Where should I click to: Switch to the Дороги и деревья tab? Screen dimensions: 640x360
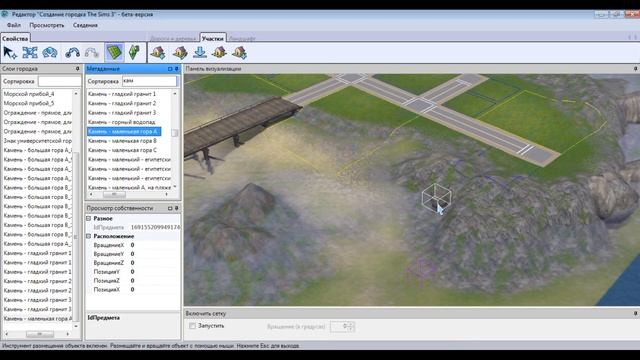173,38
